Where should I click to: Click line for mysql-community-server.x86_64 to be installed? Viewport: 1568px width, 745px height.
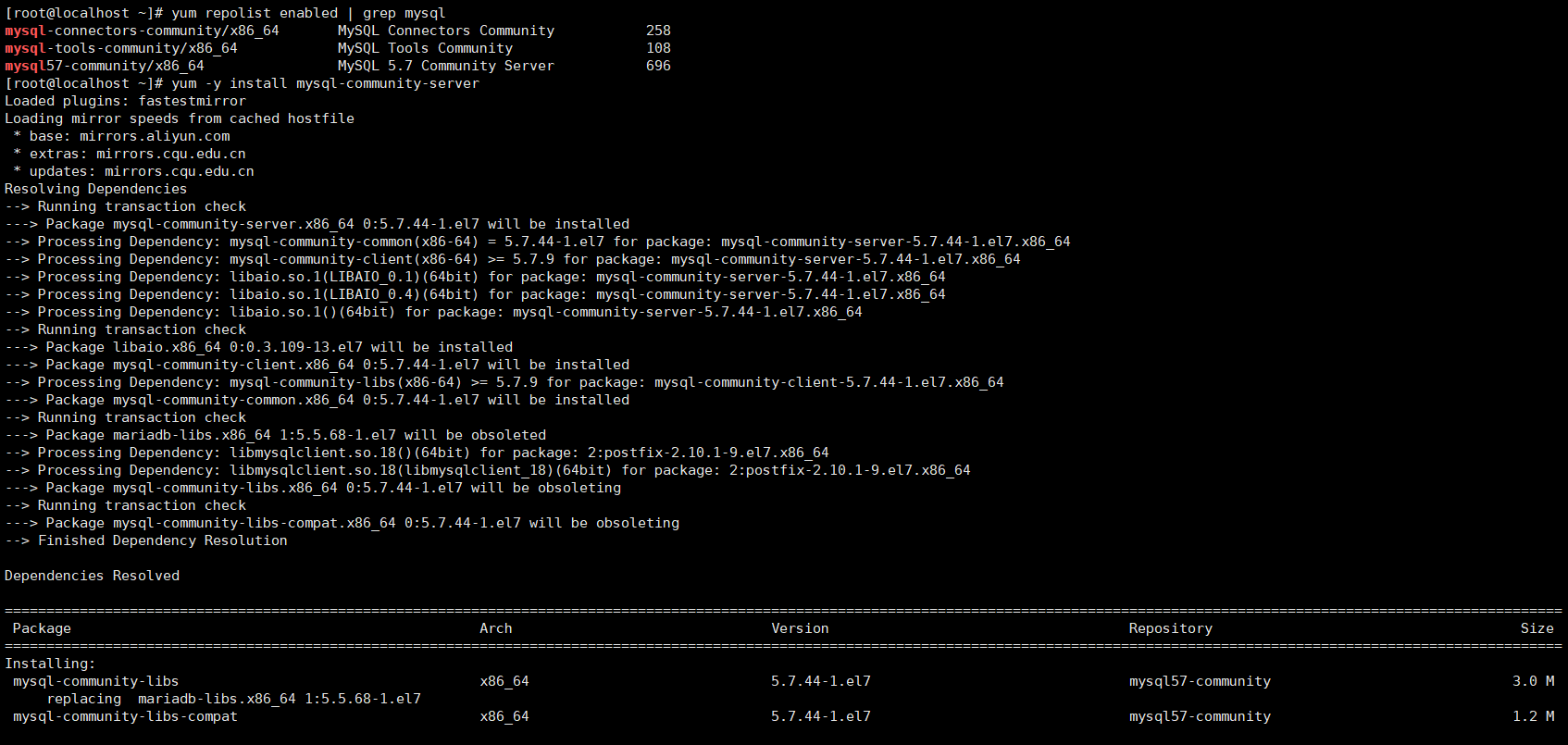coord(317,224)
